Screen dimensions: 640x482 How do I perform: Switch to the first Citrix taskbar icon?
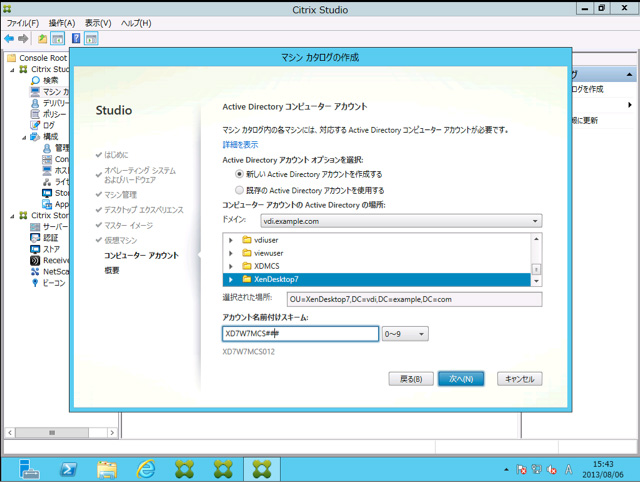coord(184,469)
